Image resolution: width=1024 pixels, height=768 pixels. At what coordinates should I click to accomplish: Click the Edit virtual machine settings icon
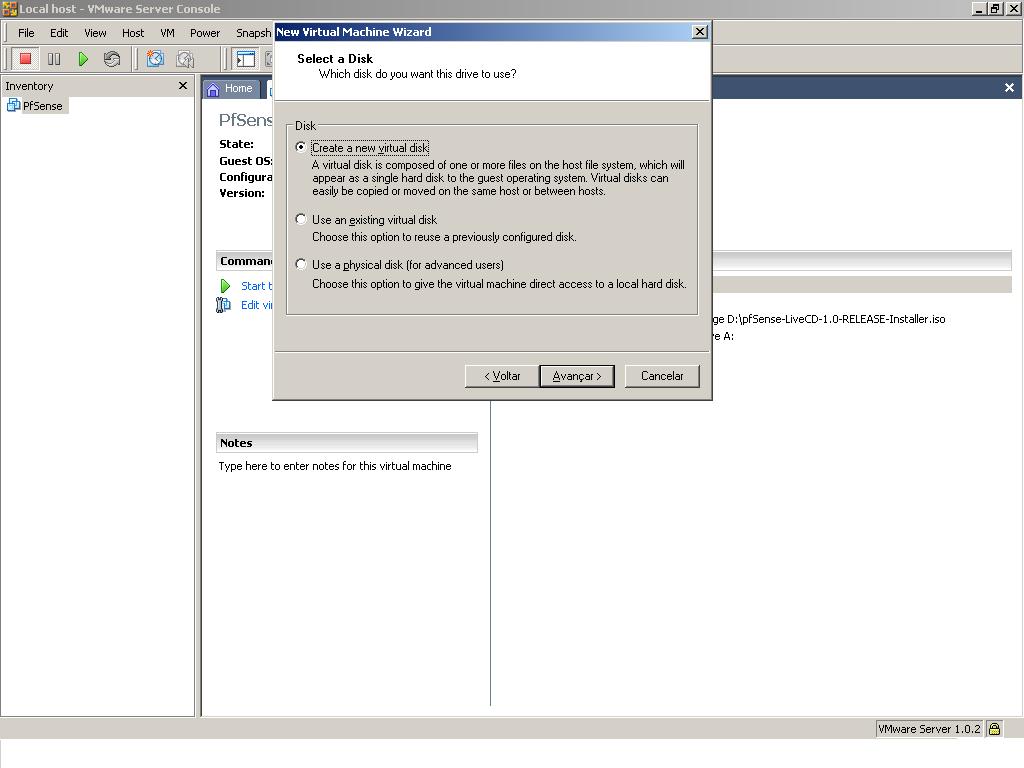click(223, 305)
